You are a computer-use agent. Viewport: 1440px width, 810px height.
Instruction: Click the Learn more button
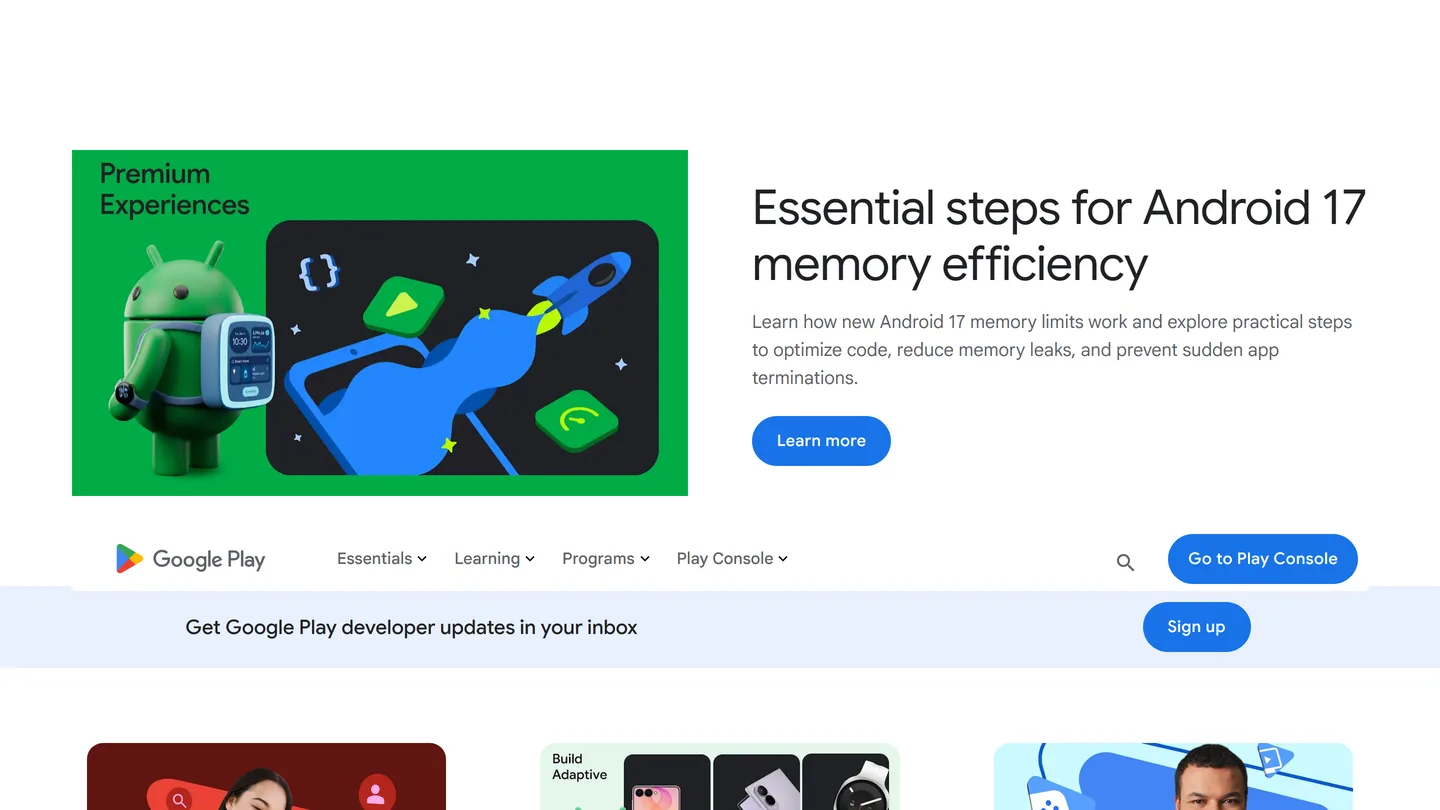[x=821, y=441]
